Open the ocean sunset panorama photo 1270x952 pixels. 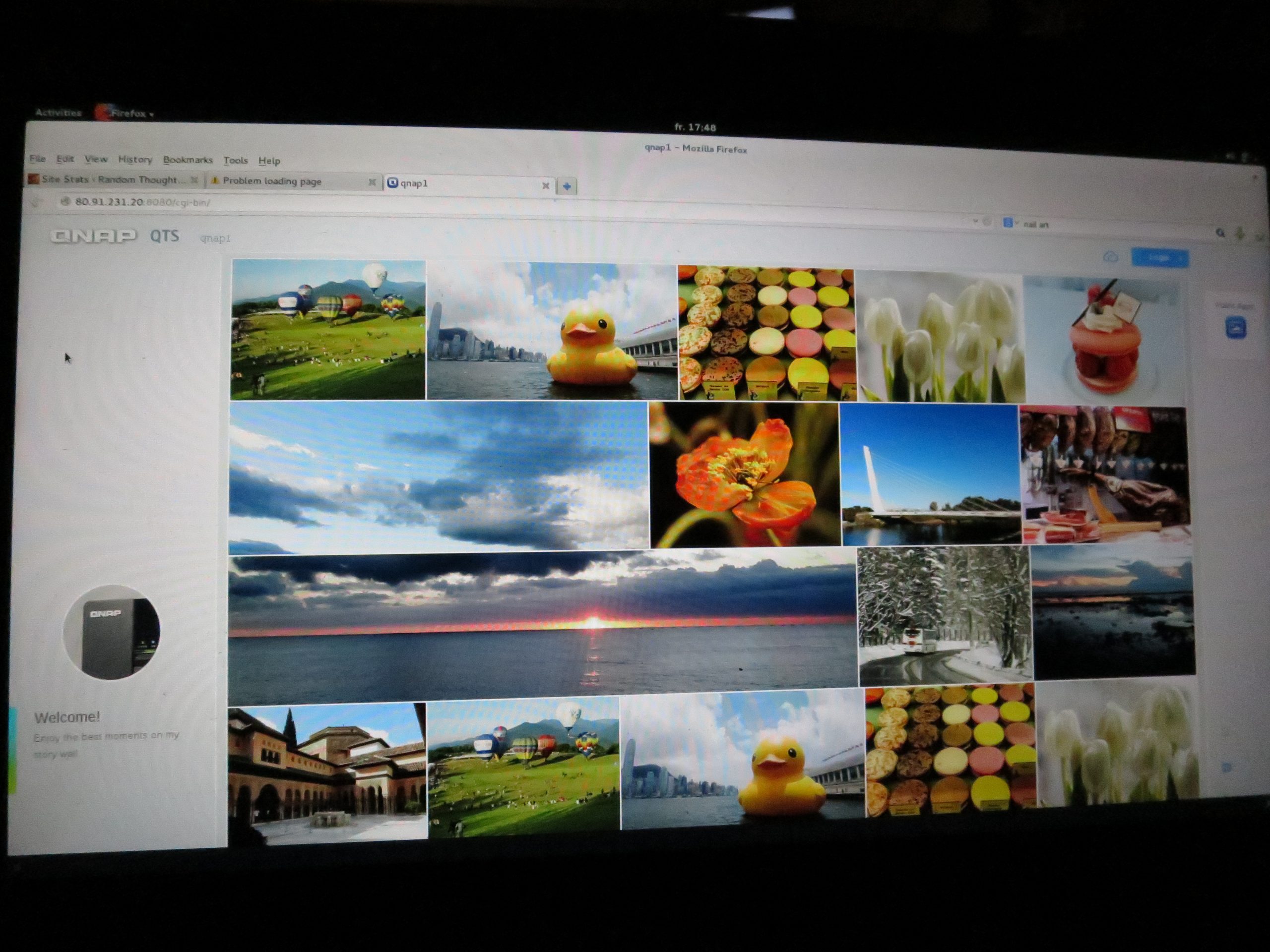pyautogui.click(x=542, y=627)
